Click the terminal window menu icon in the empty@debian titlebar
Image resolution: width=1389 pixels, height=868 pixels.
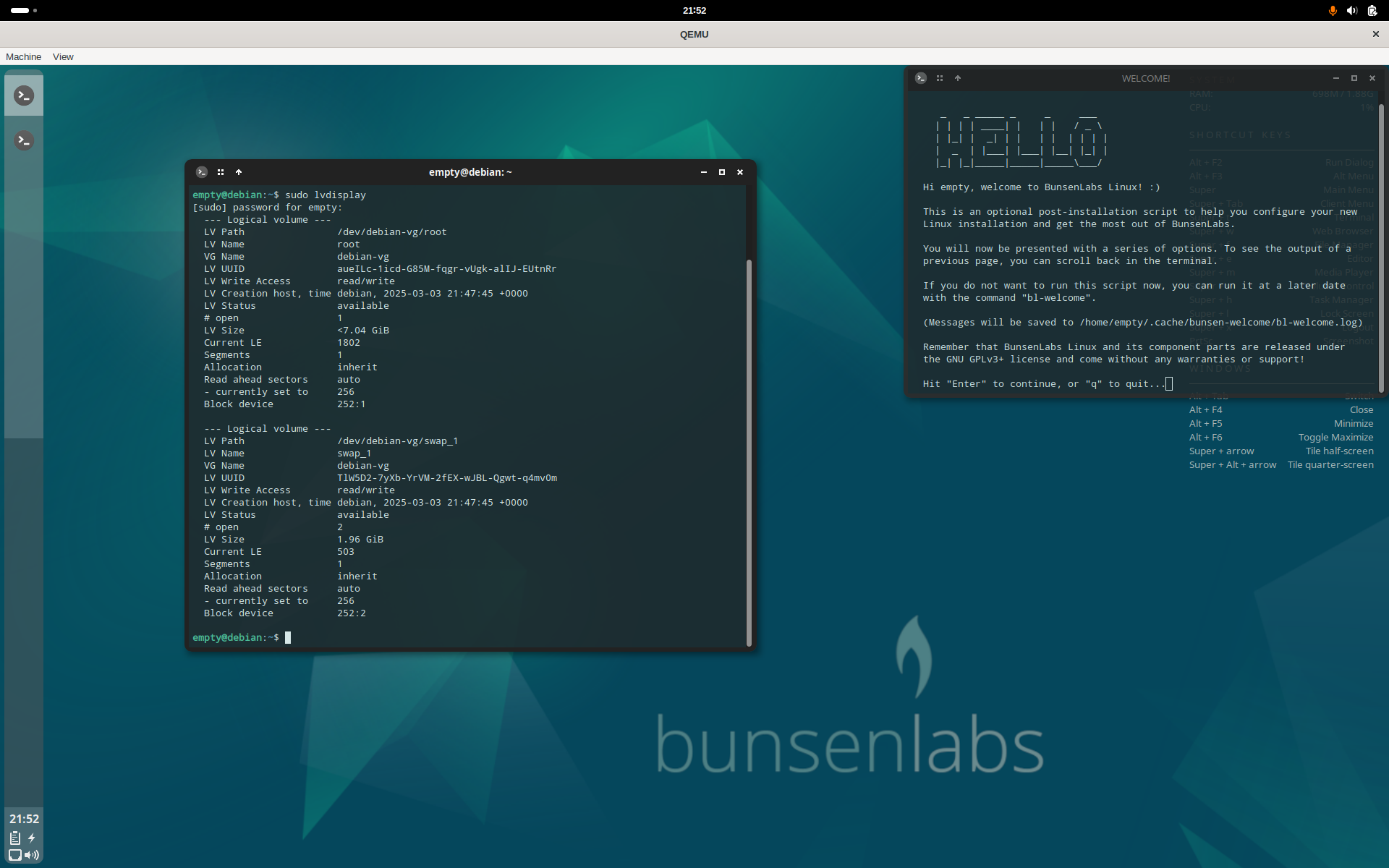click(x=202, y=172)
